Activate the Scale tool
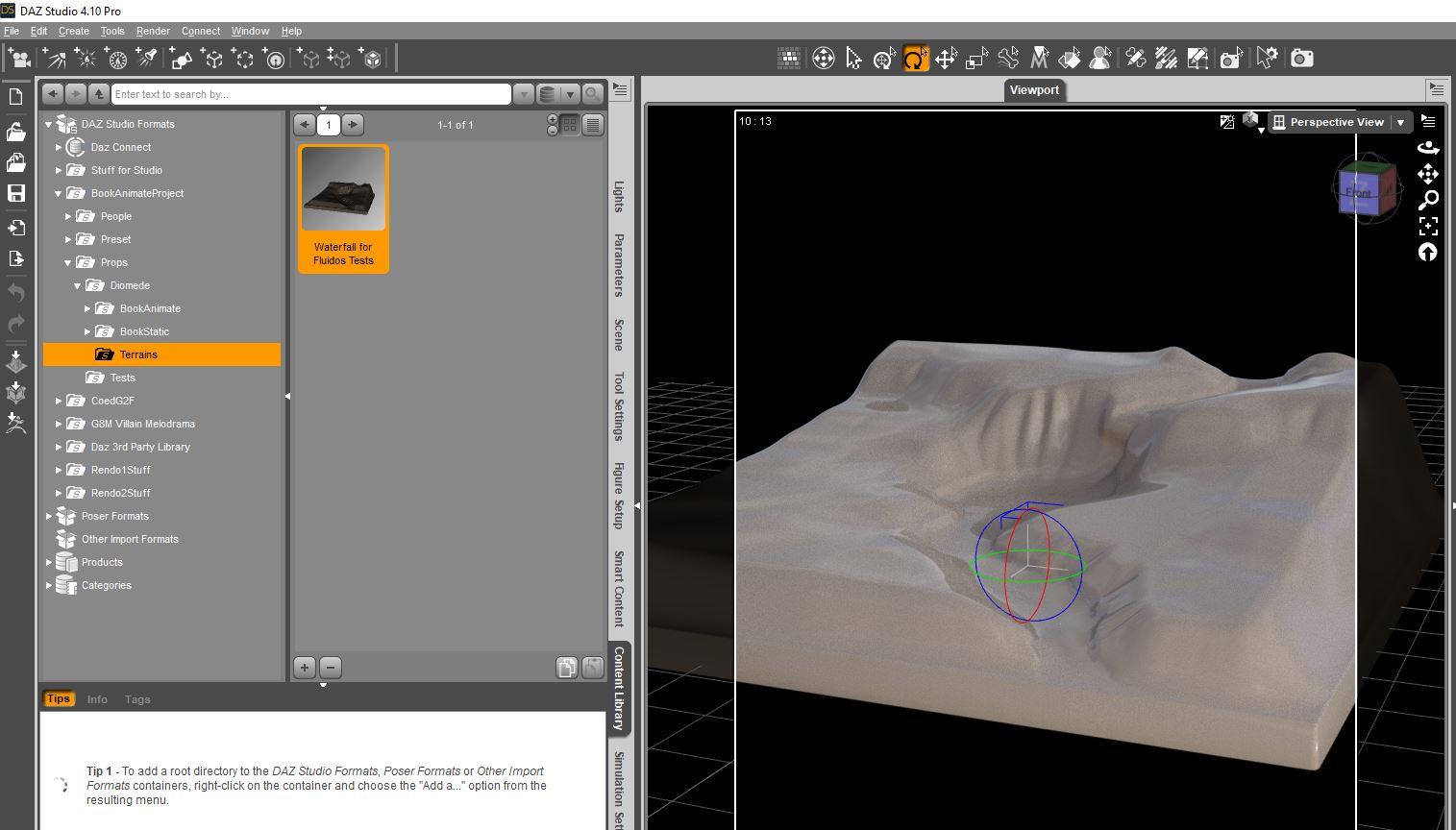This screenshot has height=830, width=1456. click(977, 59)
